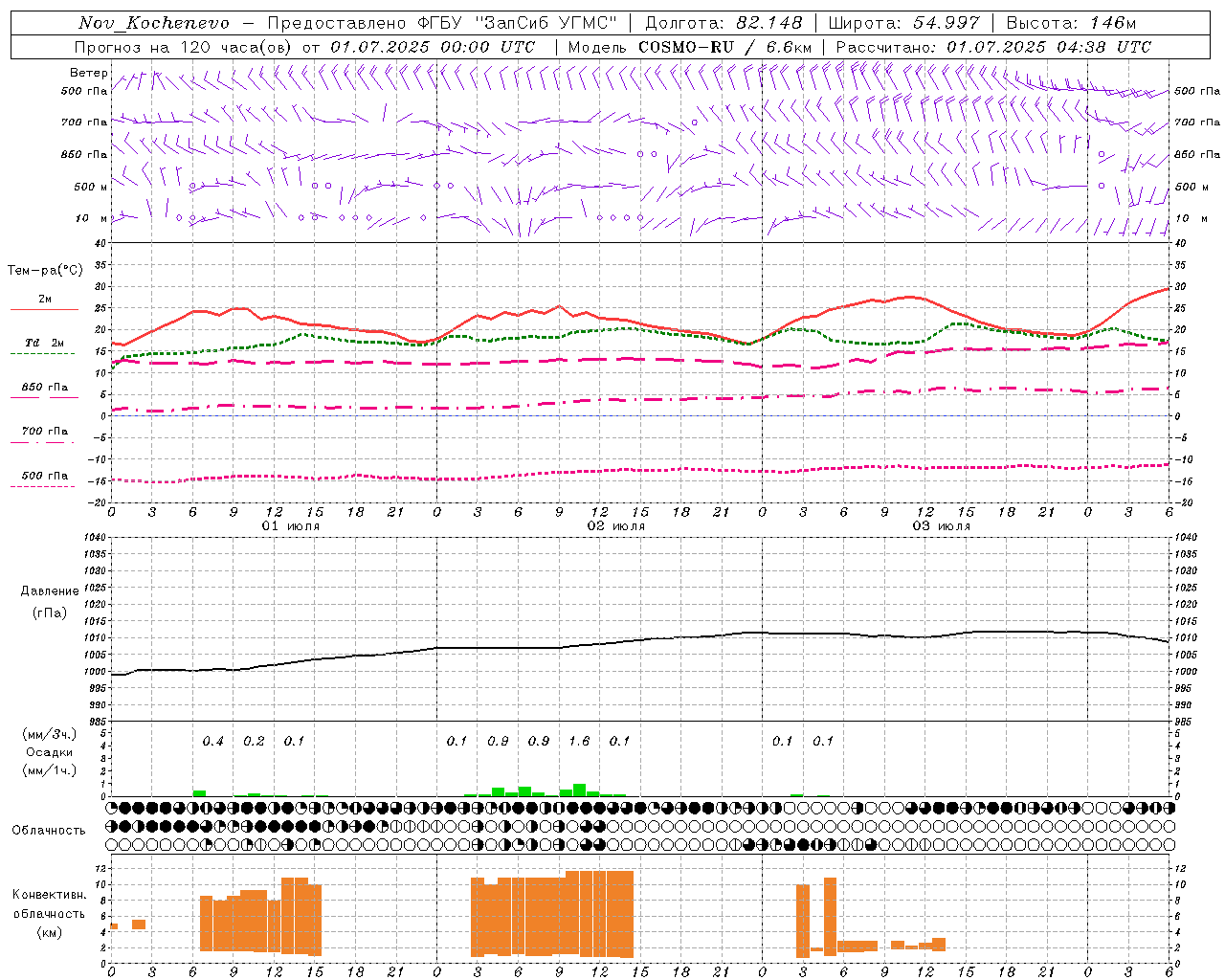This screenshot has width=1225, height=980.
Task: Click the "(гПа)" unit under Давление
Action: 50,612
